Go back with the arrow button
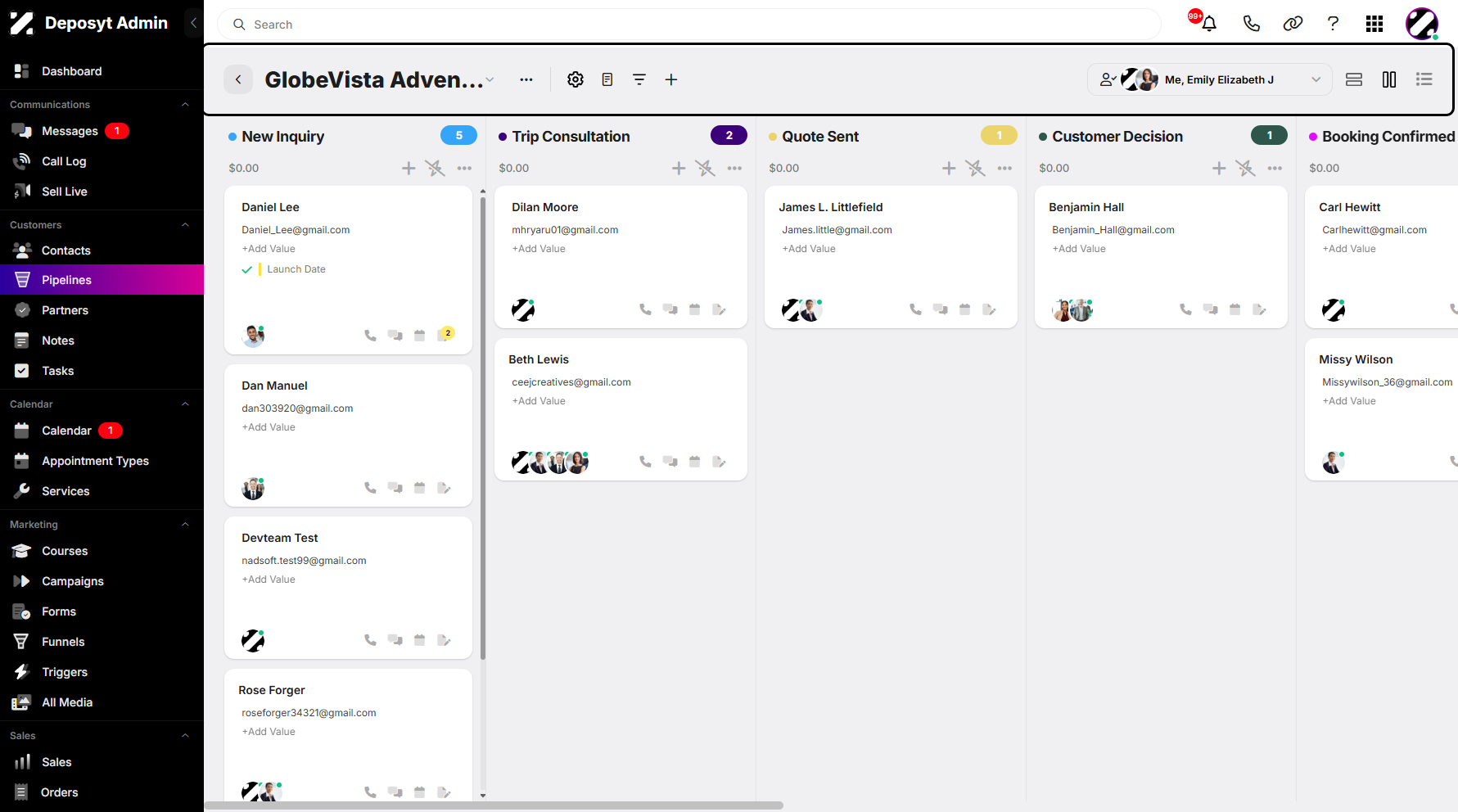 [x=238, y=79]
